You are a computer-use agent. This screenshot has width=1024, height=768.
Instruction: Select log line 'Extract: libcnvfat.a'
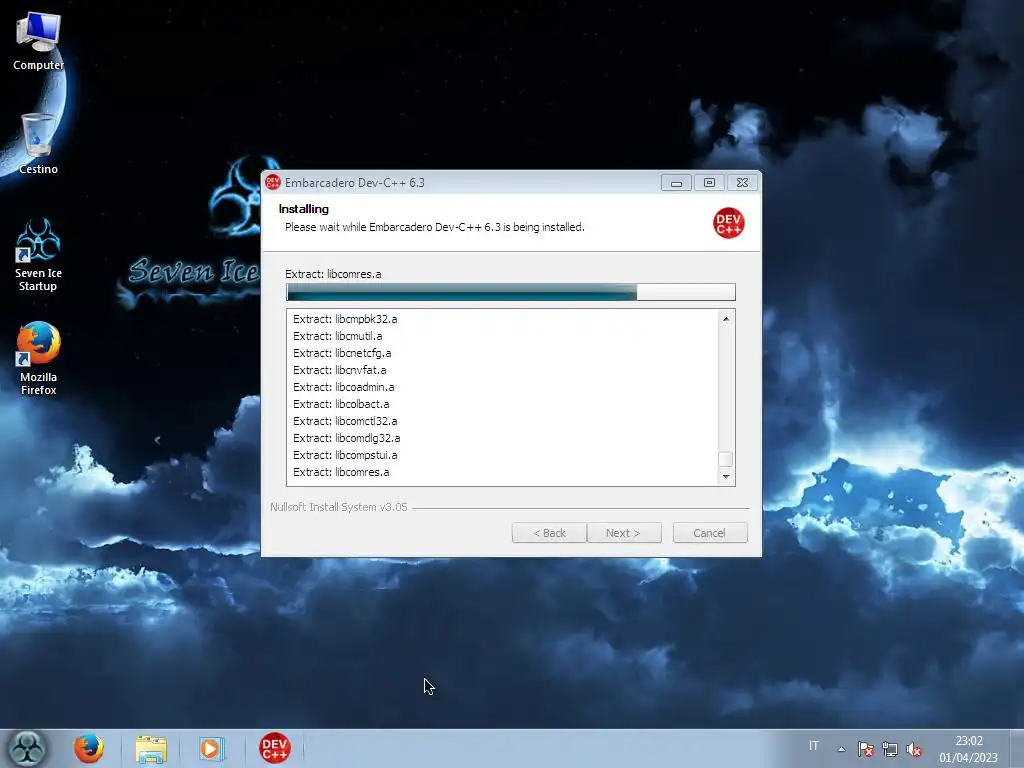(x=340, y=370)
